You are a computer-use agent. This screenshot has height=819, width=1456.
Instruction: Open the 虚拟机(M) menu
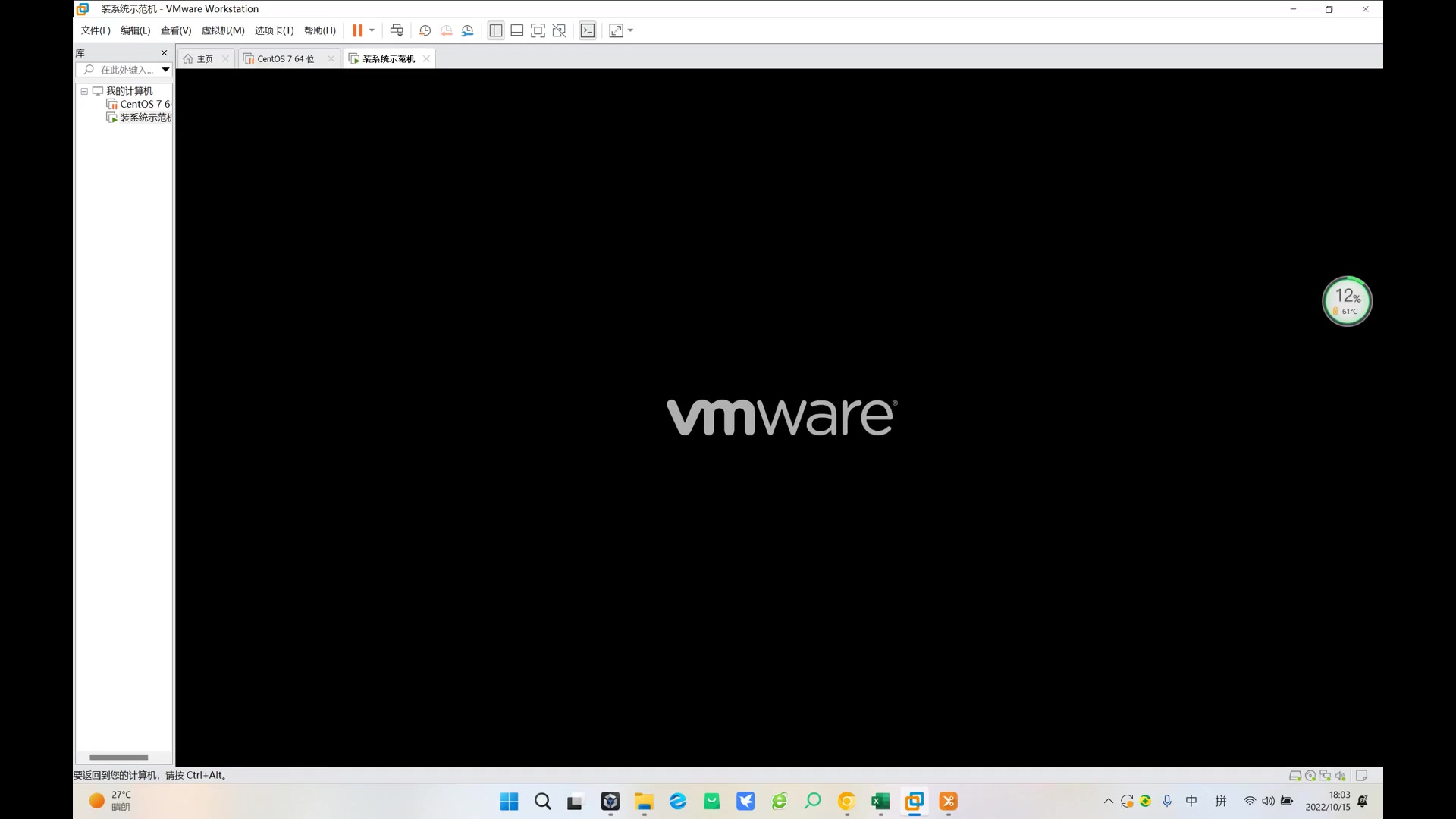click(222, 30)
